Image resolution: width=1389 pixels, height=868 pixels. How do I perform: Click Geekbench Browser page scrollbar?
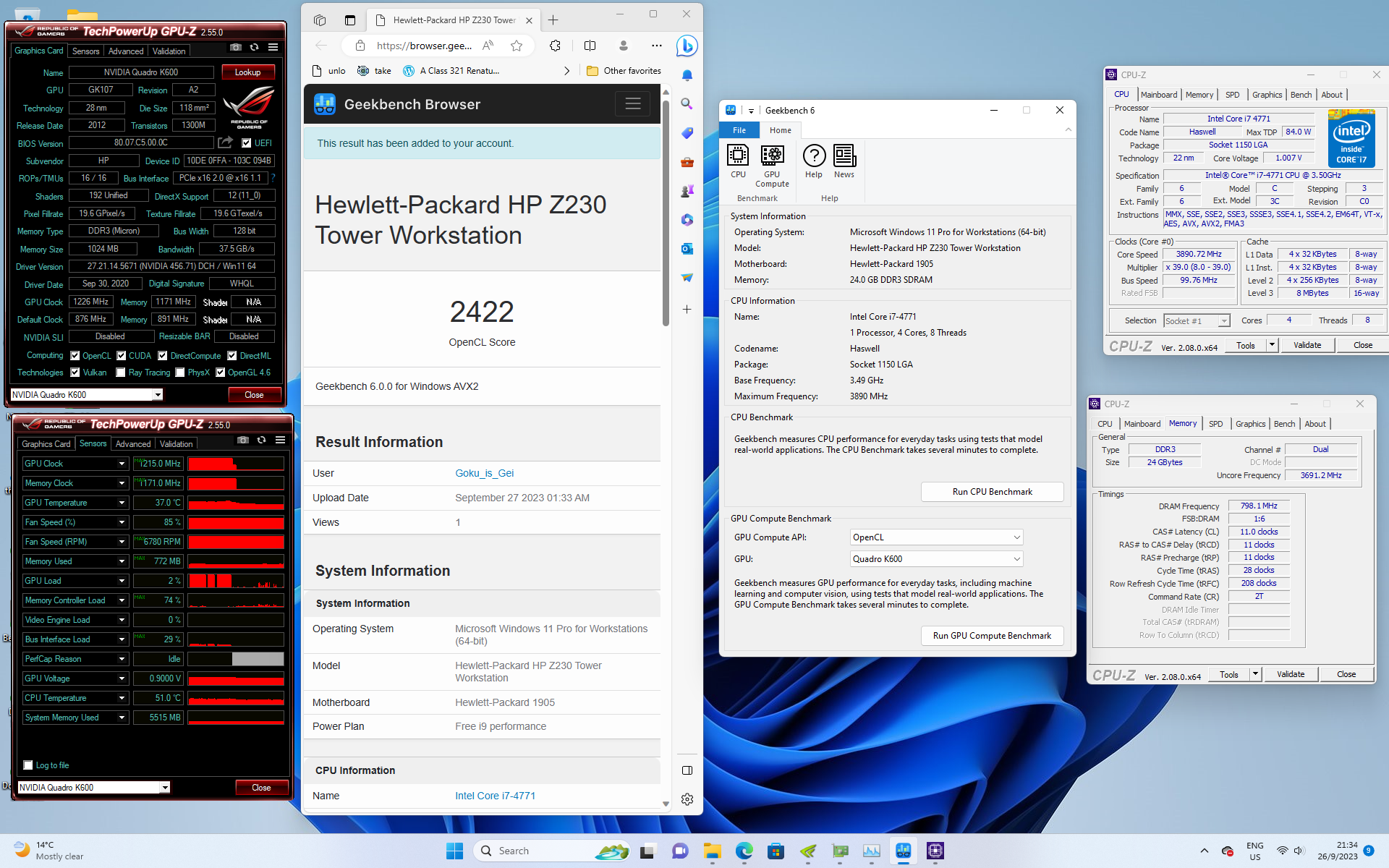pyautogui.click(x=666, y=213)
